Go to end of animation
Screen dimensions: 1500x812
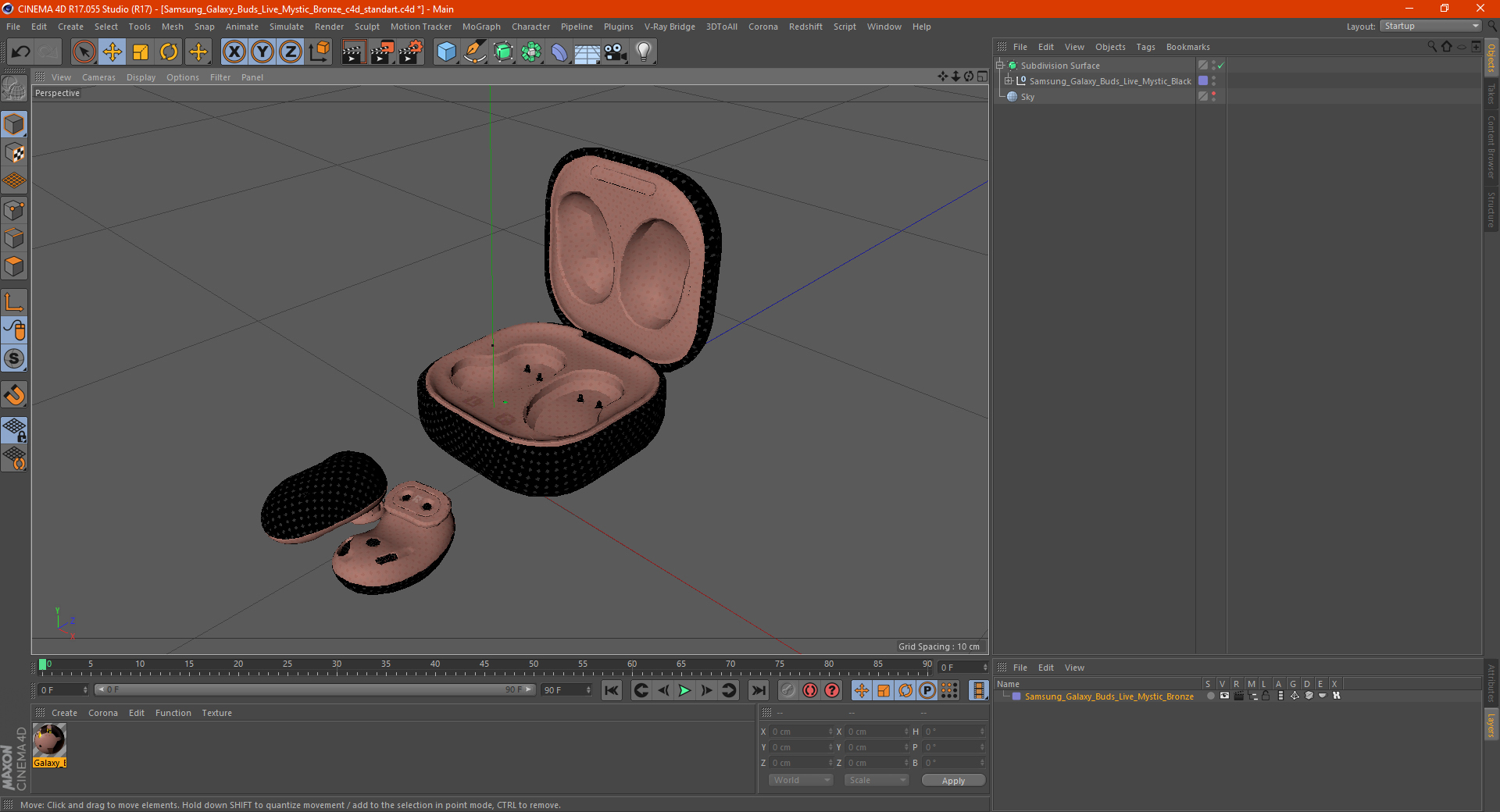[758, 690]
